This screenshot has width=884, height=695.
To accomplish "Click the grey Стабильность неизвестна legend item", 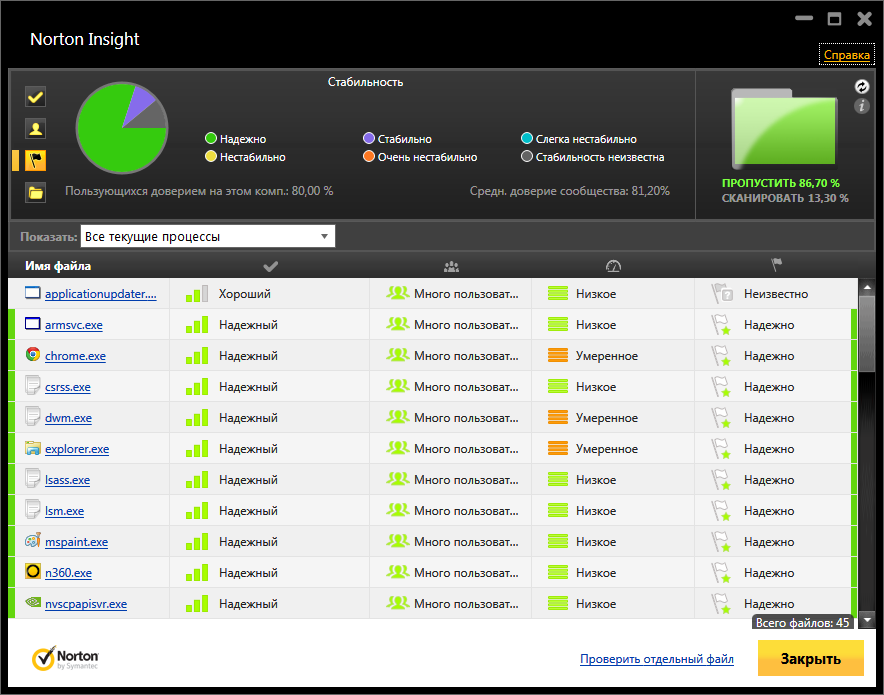I will pyautogui.click(x=593, y=157).
